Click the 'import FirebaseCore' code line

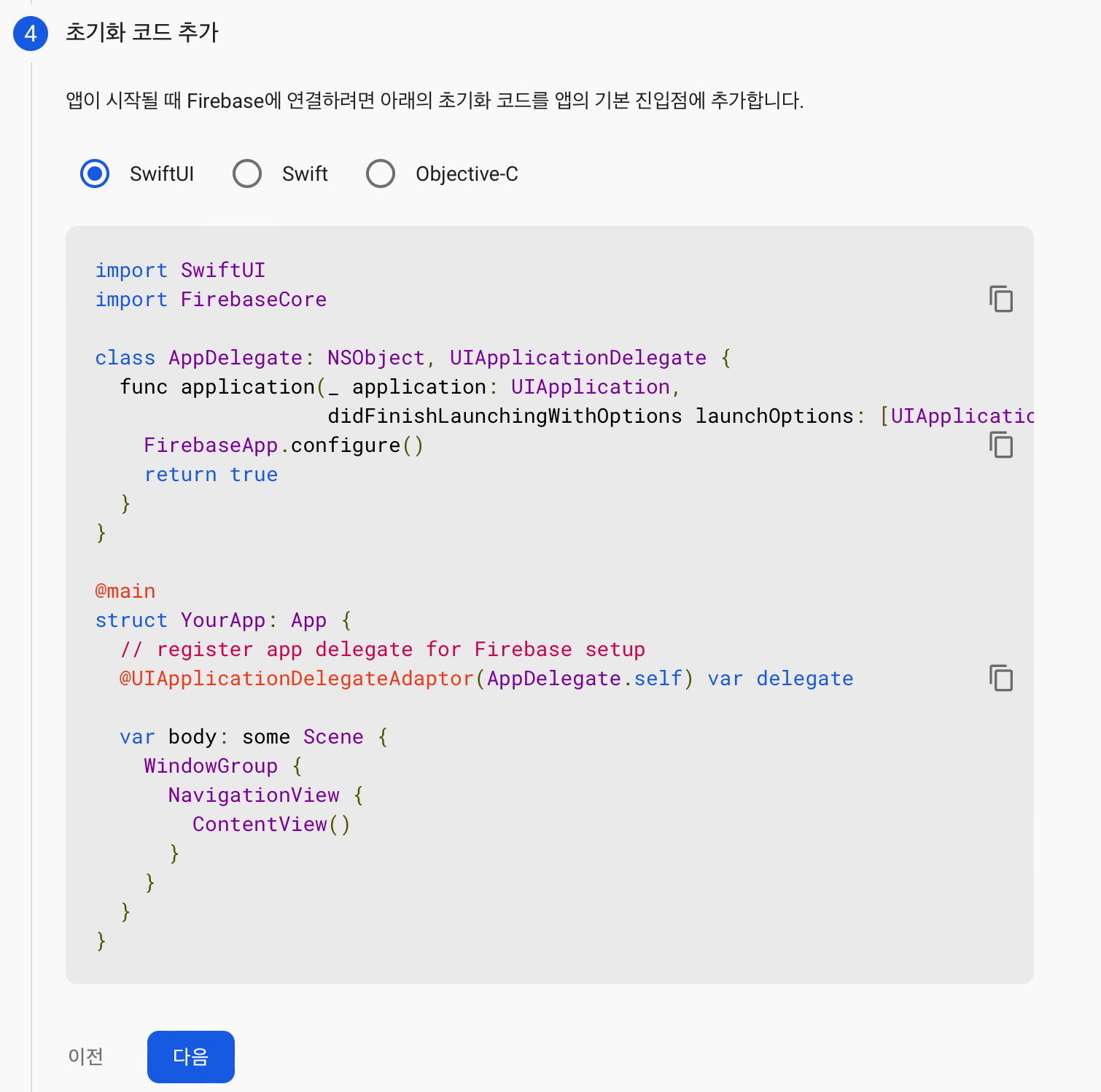(211, 300)
